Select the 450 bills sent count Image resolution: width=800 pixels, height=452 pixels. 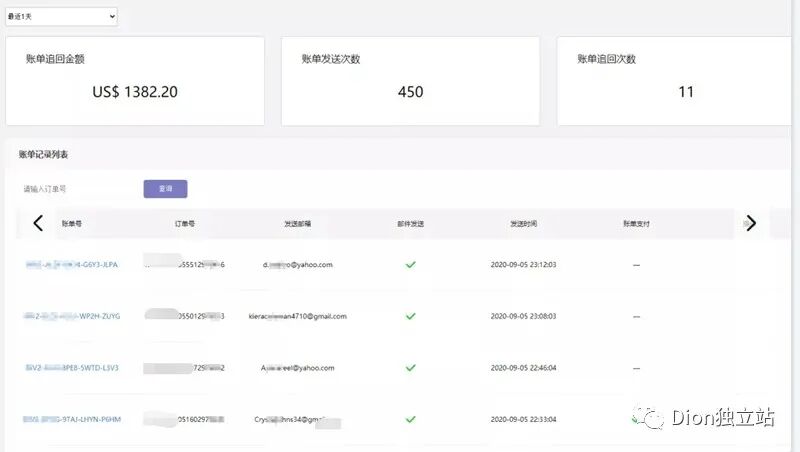[410, 92]
